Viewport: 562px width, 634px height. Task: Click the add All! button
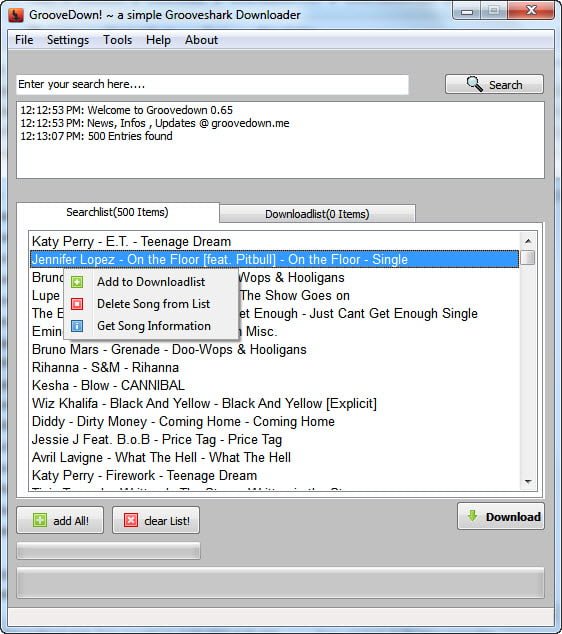click(60, 520)
